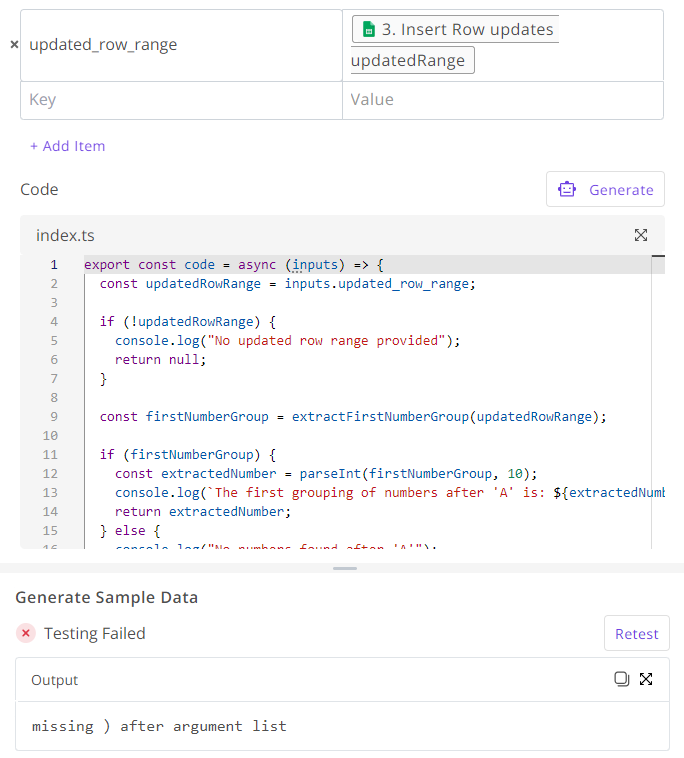Click the updatedRange token

pos(412,61)
